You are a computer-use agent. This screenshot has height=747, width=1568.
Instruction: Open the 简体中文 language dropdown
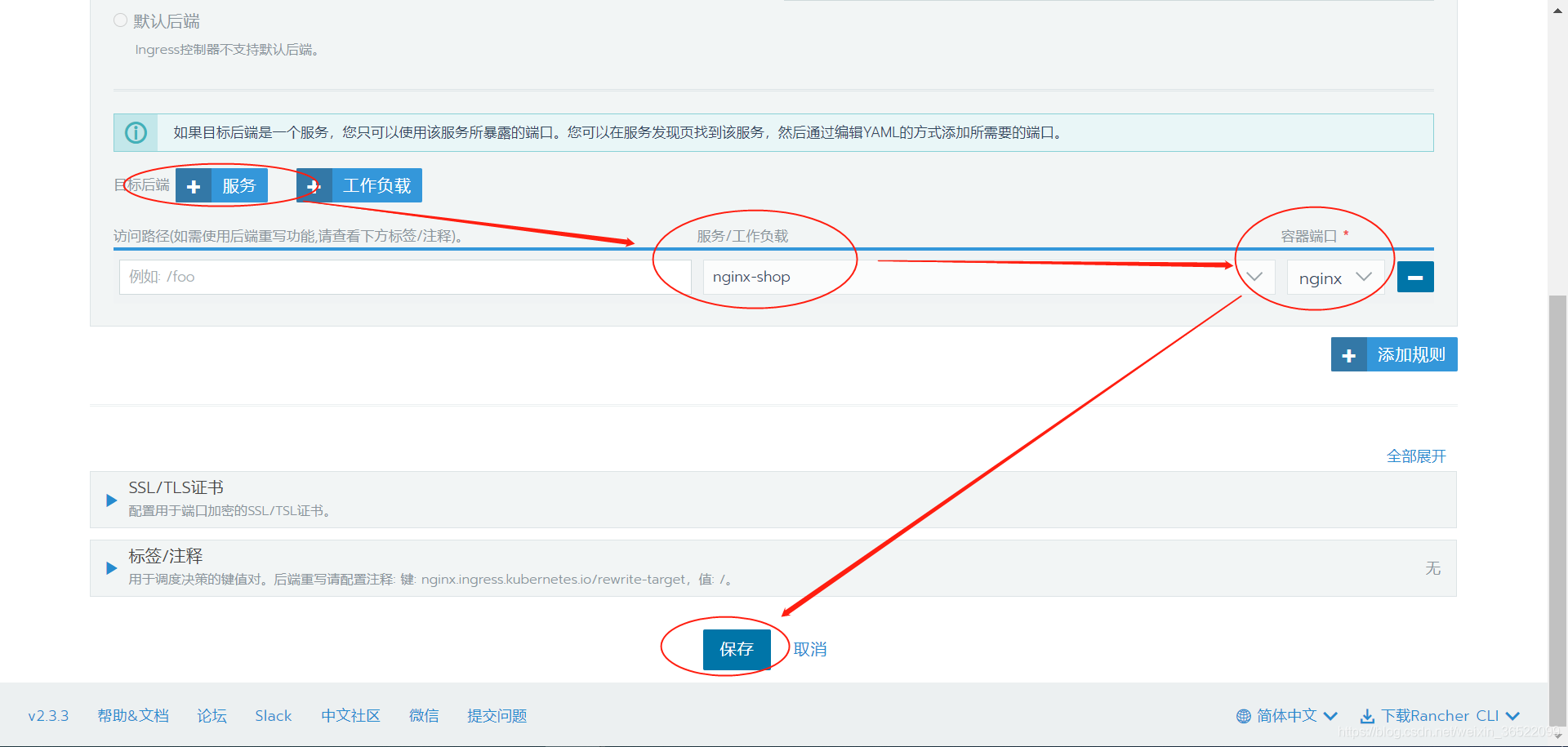pos(1287,716)
